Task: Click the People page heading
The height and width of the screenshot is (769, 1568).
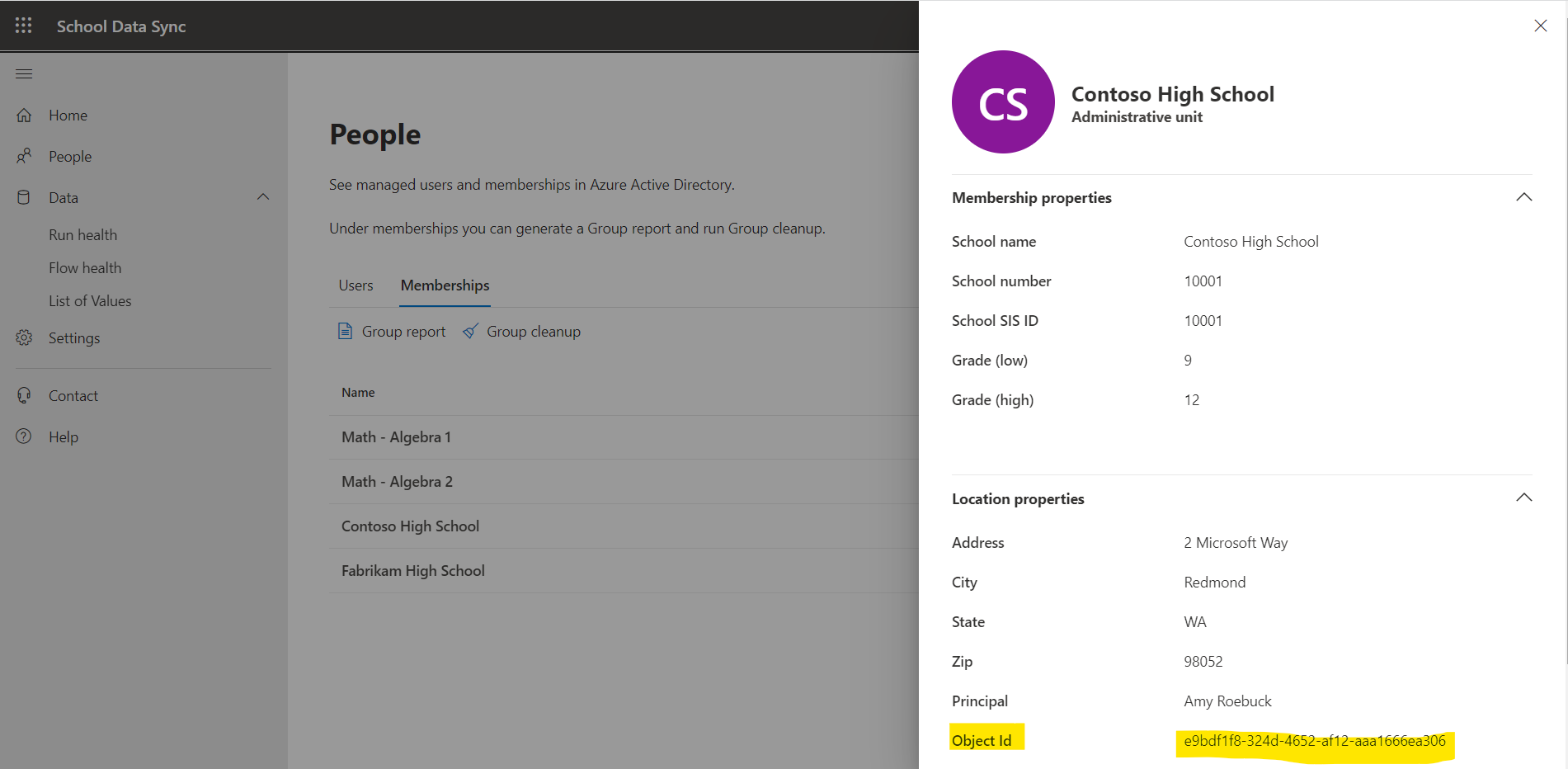Action: [x=374, y=134]
